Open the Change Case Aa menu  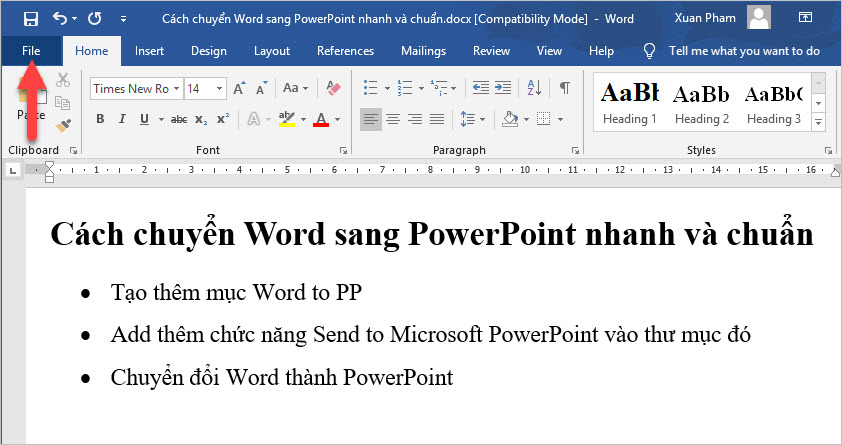click(295, 88)
